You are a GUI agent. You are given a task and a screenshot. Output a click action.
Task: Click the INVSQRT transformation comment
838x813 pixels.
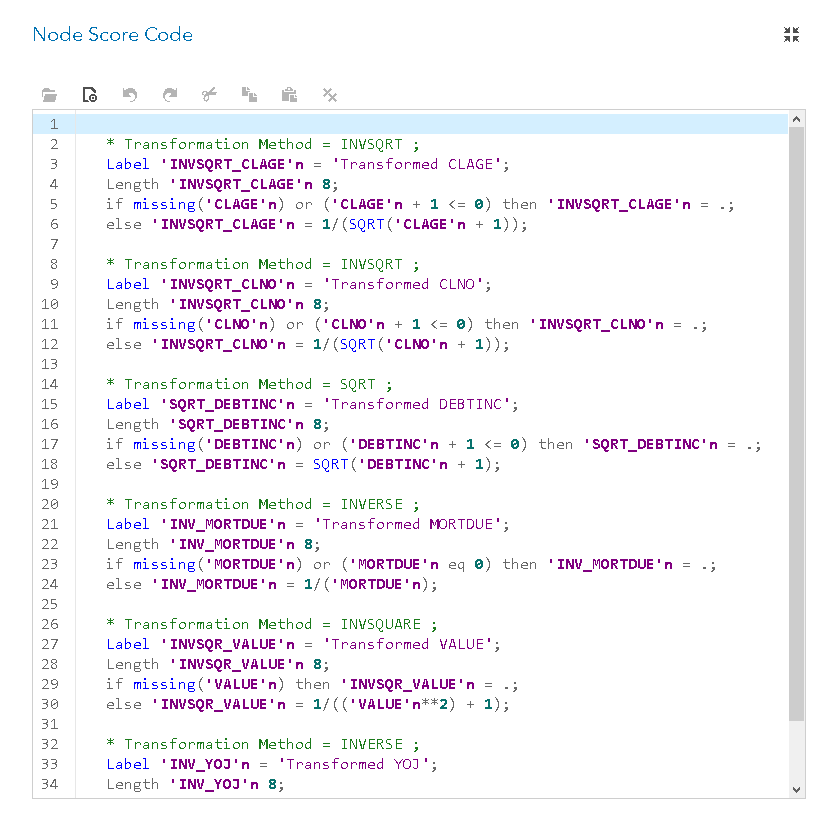tap(250, 143)
